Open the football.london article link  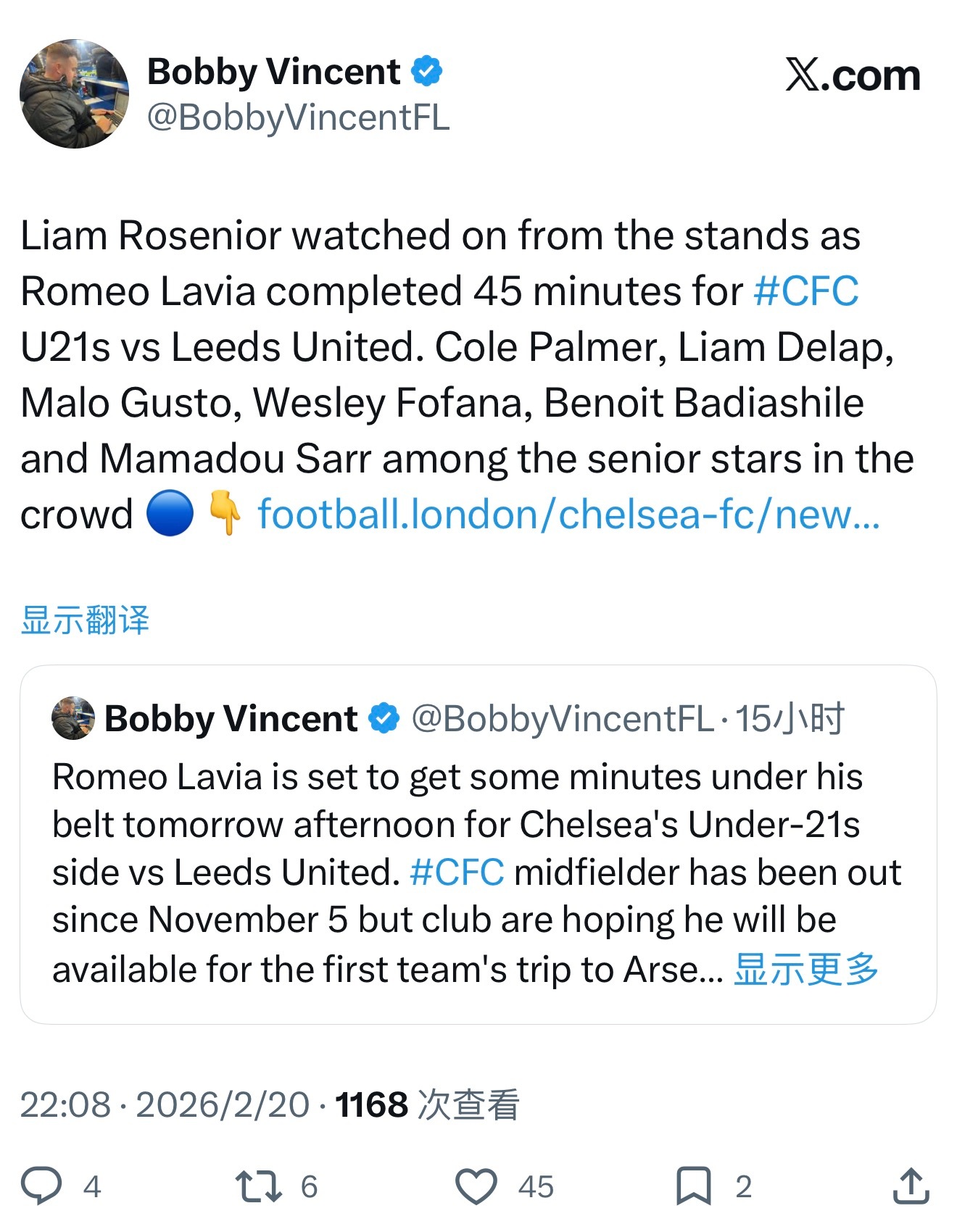coord(568,515)
